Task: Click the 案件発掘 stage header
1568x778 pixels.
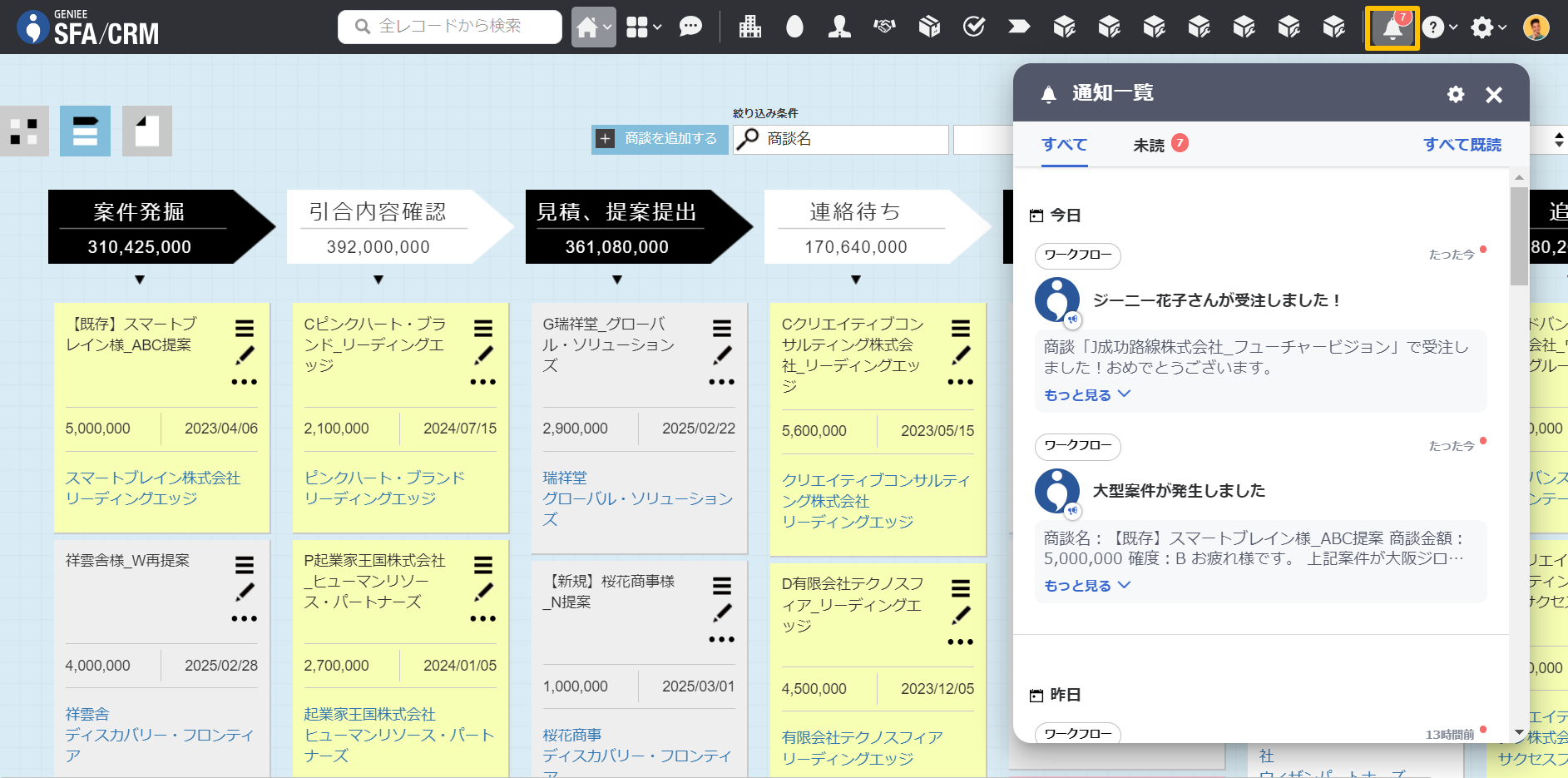Action: pyautogui.click(x=161, y=226)
